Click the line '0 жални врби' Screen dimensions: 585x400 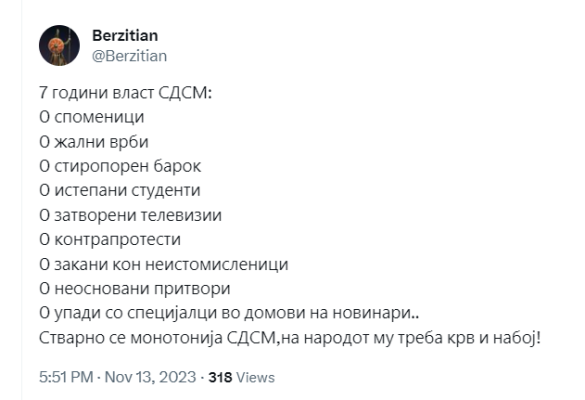tap(94, 141)
